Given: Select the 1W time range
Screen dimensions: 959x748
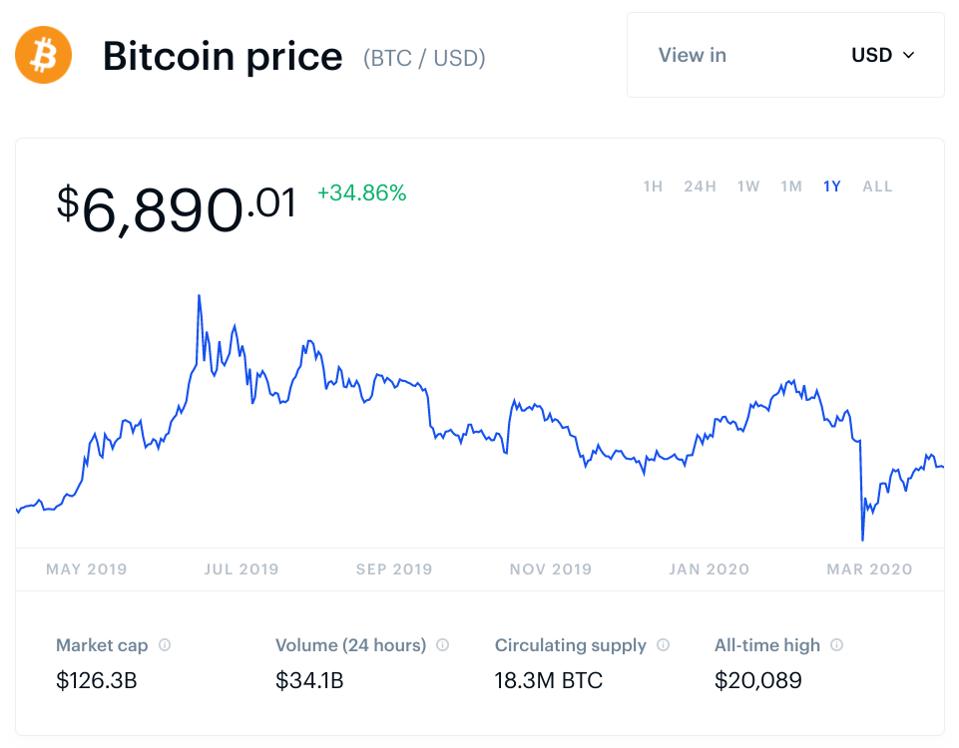Looking at the screenshot, I should (748, 186).
